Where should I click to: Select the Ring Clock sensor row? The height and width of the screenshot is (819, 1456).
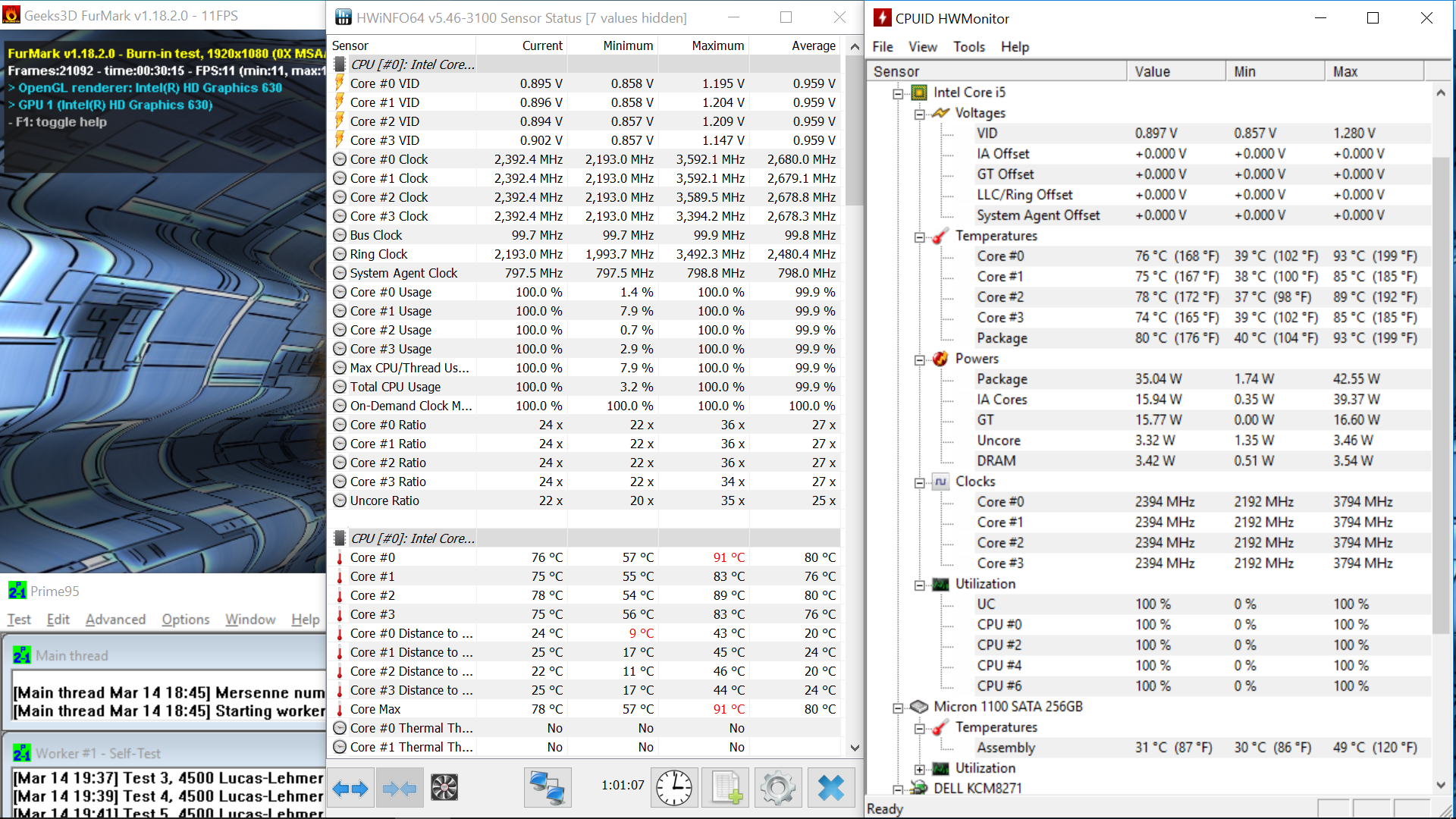click(x=585, y=254)
